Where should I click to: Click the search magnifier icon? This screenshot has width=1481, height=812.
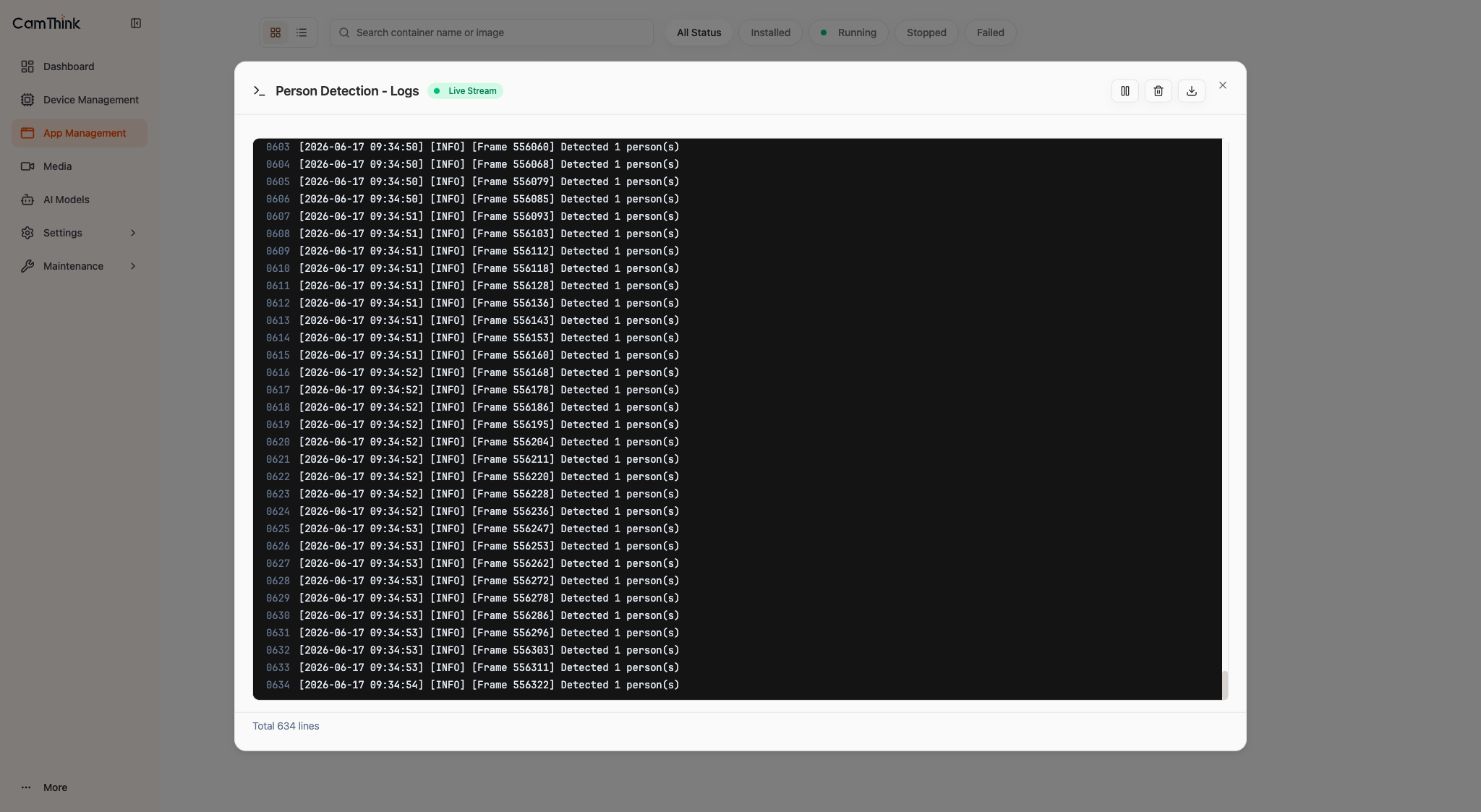(x=344, y=33)
